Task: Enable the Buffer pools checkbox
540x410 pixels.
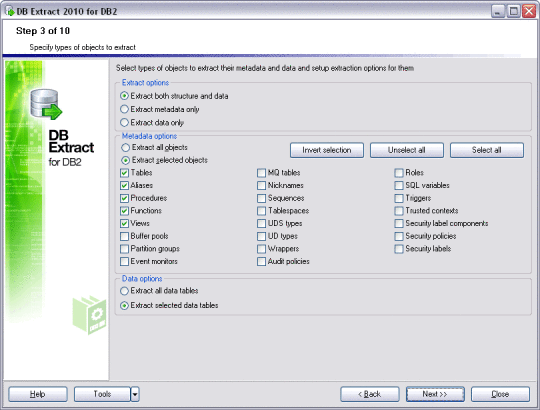Action: 124,236
